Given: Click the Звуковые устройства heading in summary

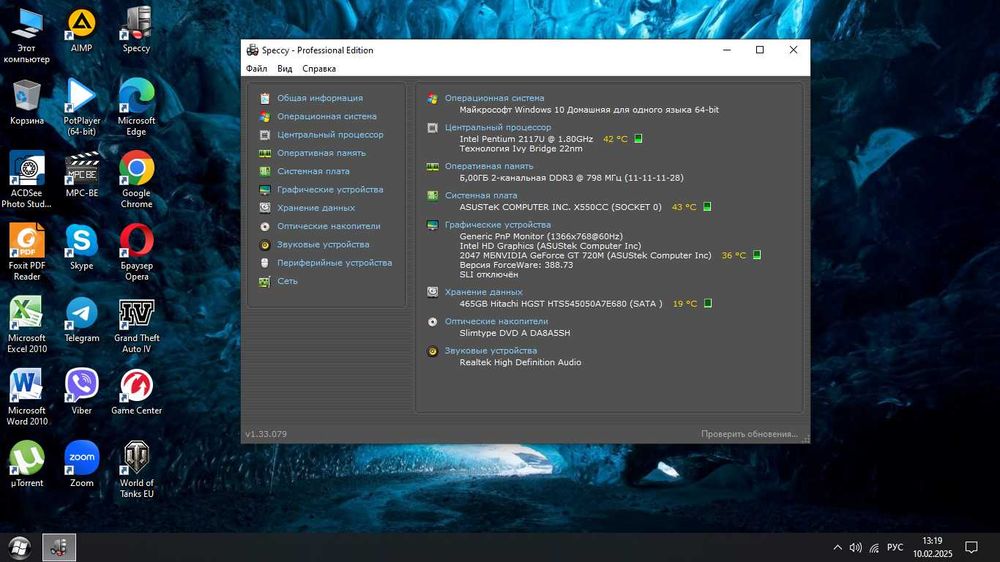Looking at the screenshot, I should coord(490,351).
